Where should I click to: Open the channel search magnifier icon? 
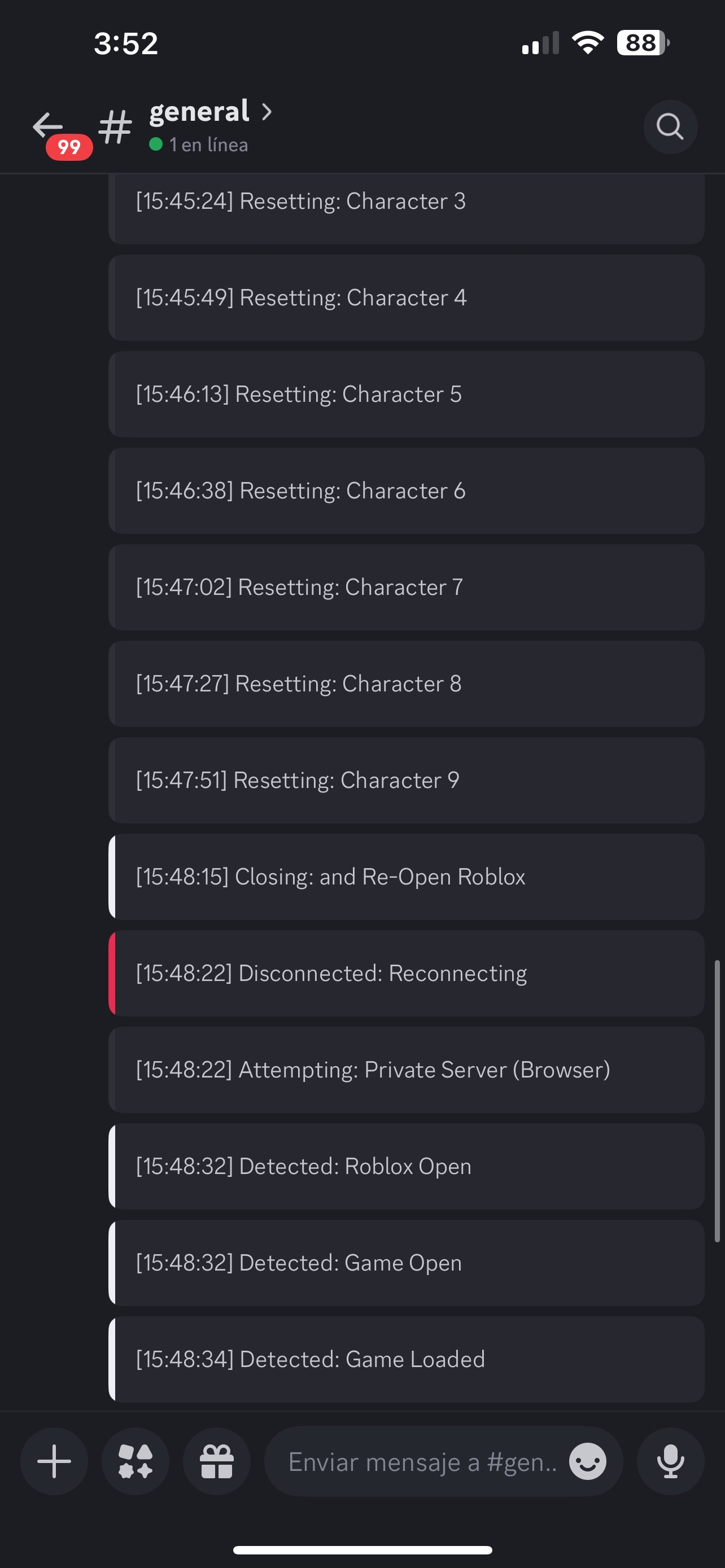pos(670,126)
